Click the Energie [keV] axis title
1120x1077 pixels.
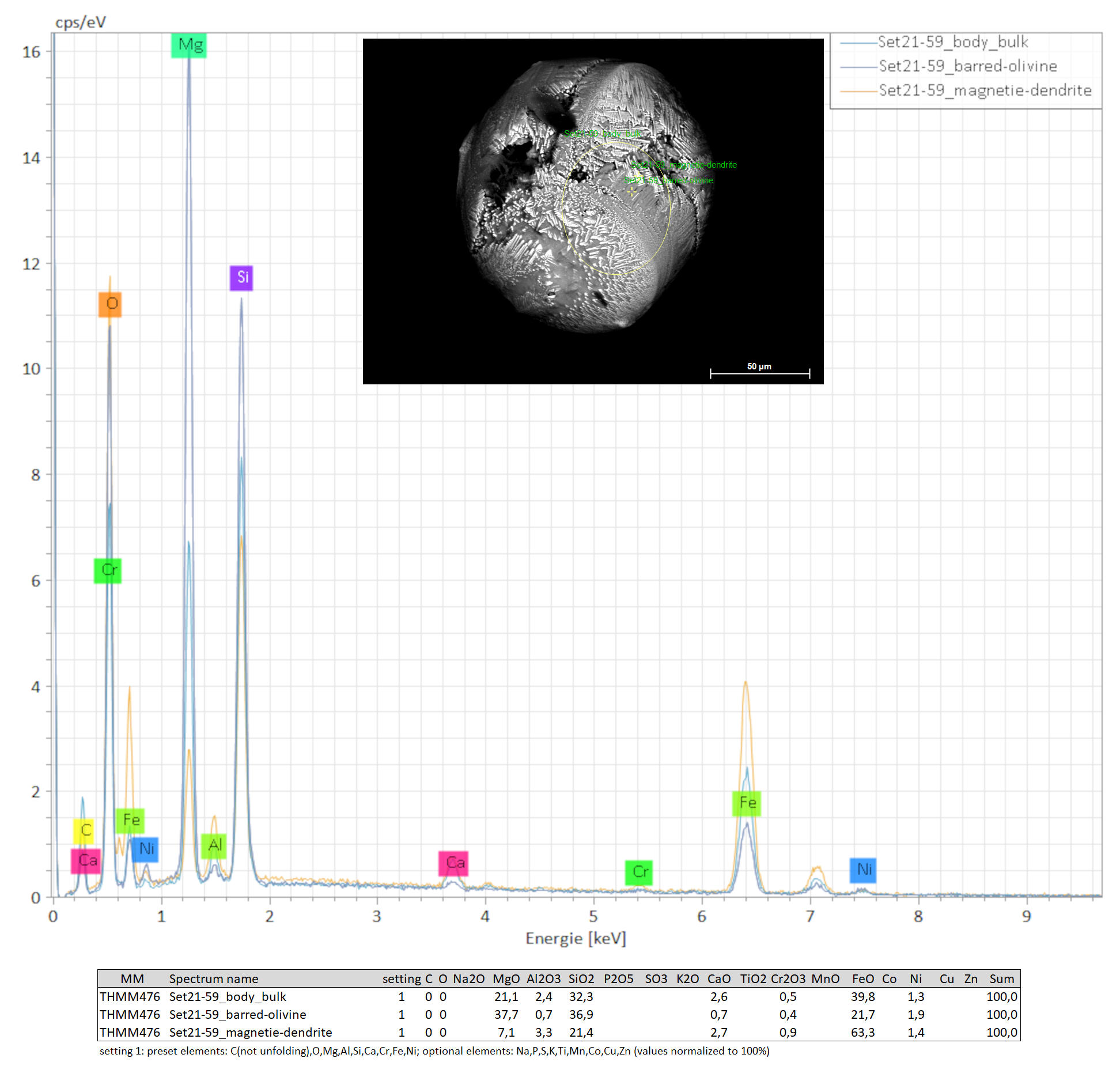(x=575, y=938)
